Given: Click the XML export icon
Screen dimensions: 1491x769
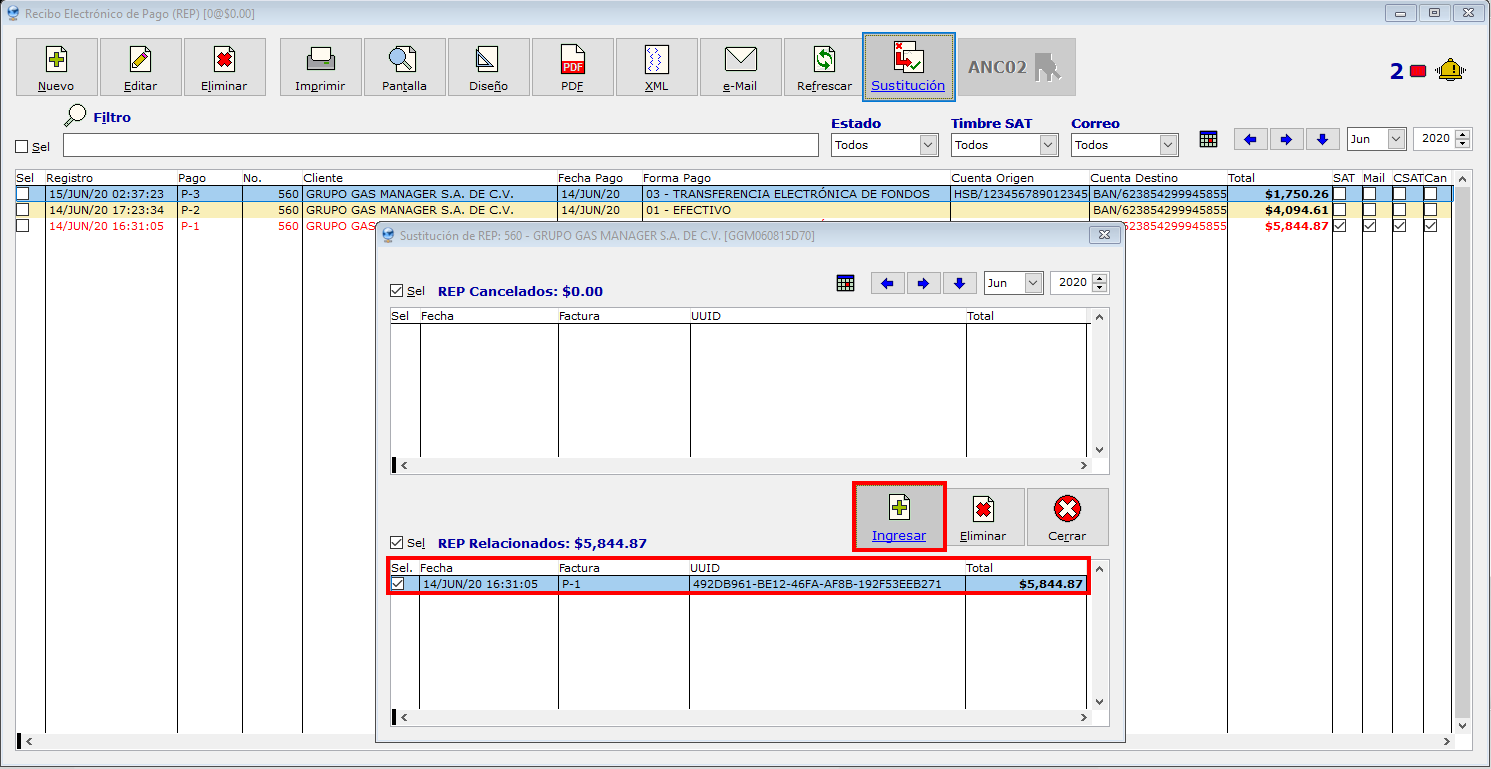Looking at the screenshot, I should click(x=656, y=60).
